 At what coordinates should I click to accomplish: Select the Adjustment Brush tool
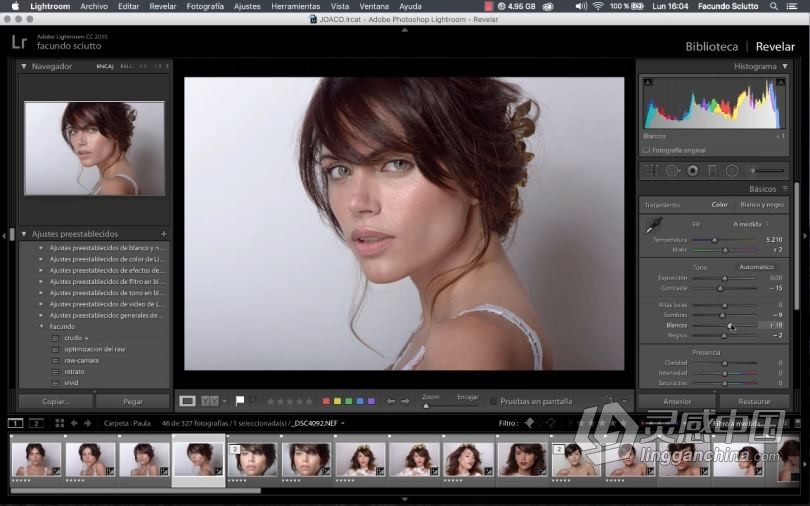[767, 170]
